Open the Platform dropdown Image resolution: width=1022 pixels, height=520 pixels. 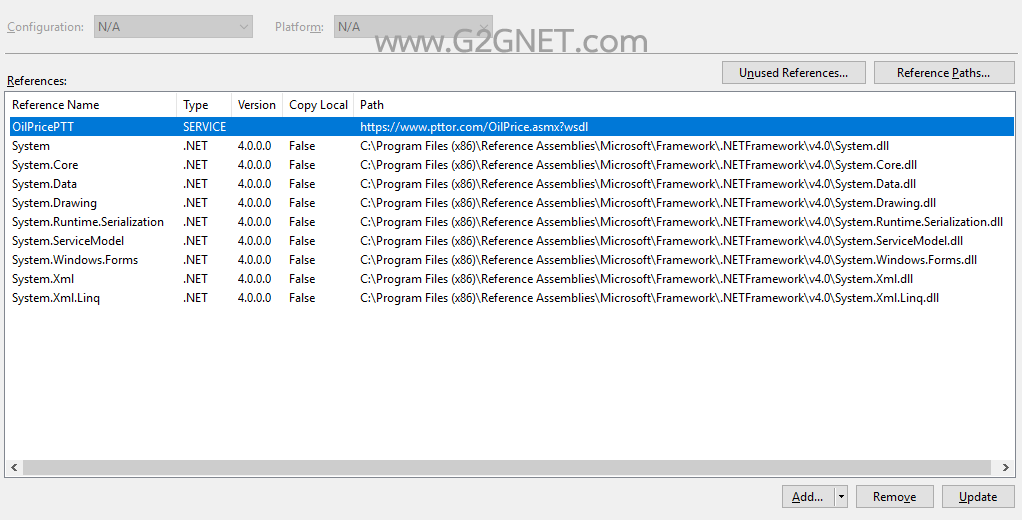coord(413,27)
